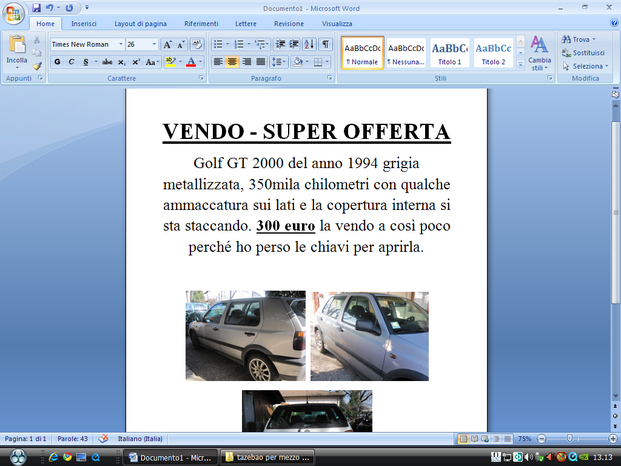This screenshot has height=466, width=621.
Task: Switch to Full Screen Reading view
Action: tap(474, 439)
